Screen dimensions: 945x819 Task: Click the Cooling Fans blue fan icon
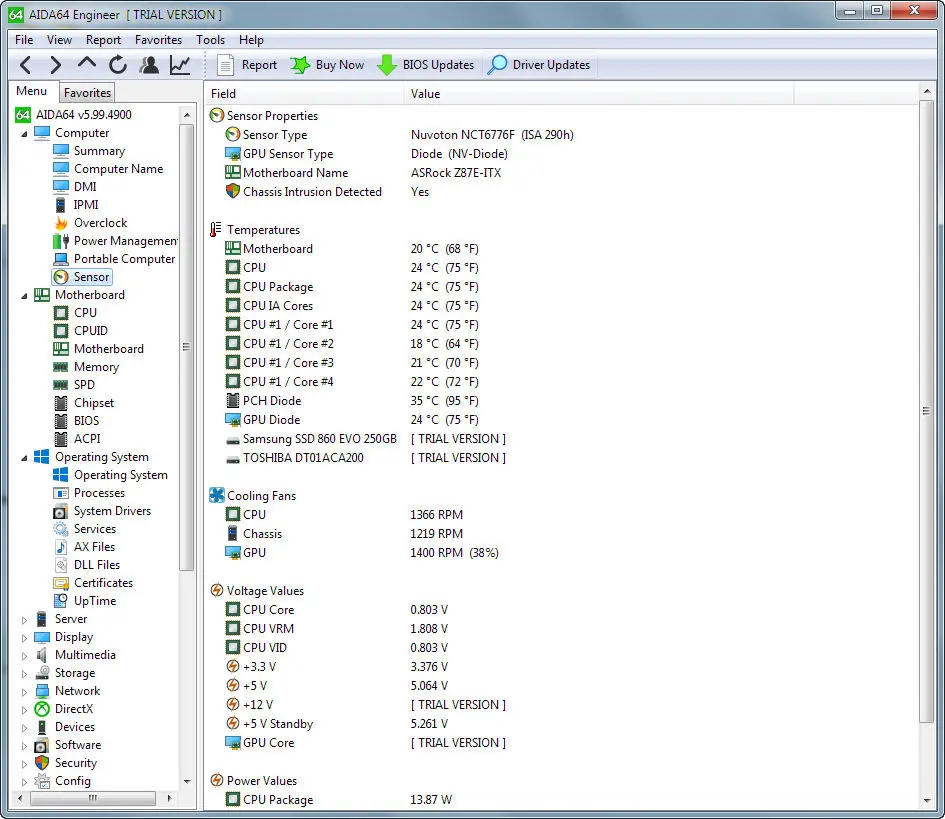(217, 495)
